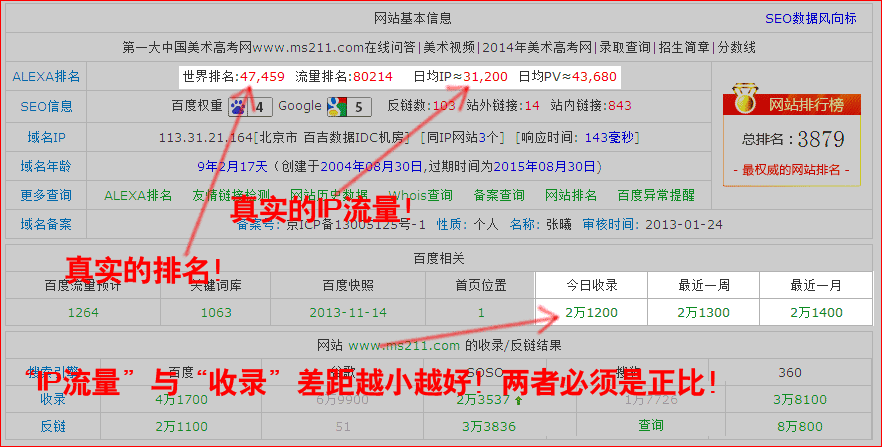
Task: Click the 网站排名 link in 更多查询 row
Action: pyautogui.click(x=571, y=196)
